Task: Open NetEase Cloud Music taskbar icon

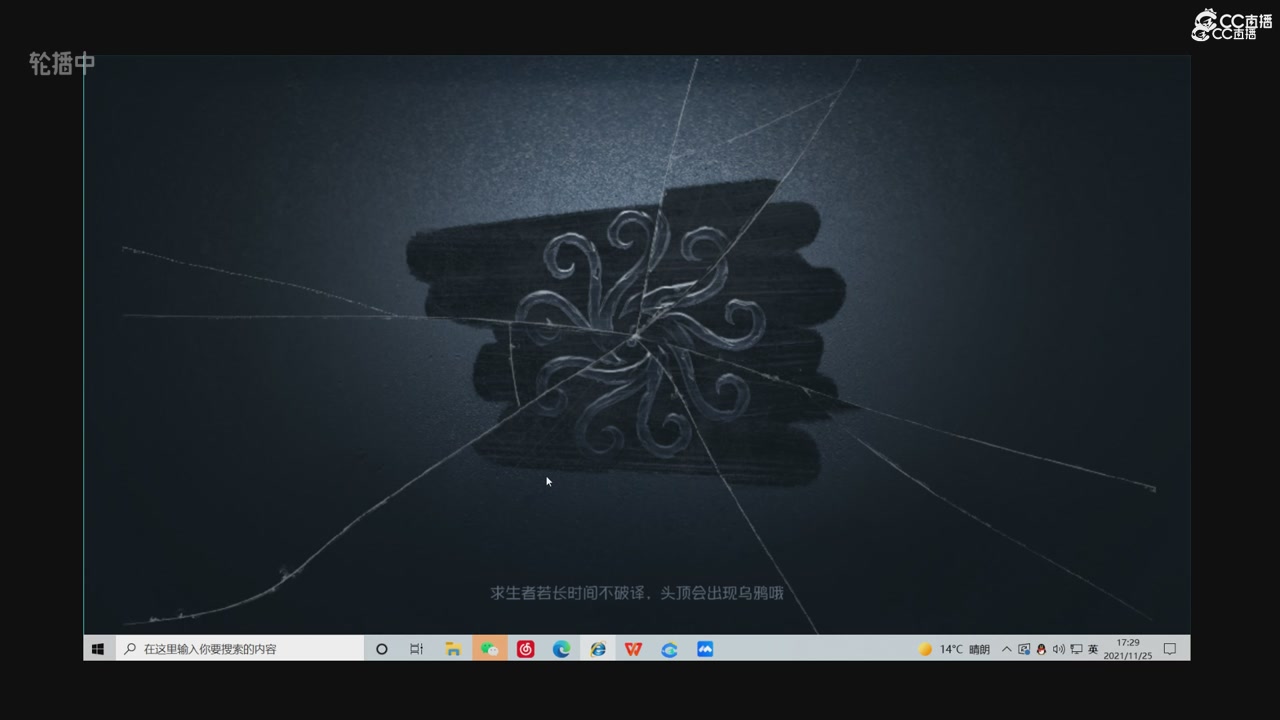Action: coord(525,649)
